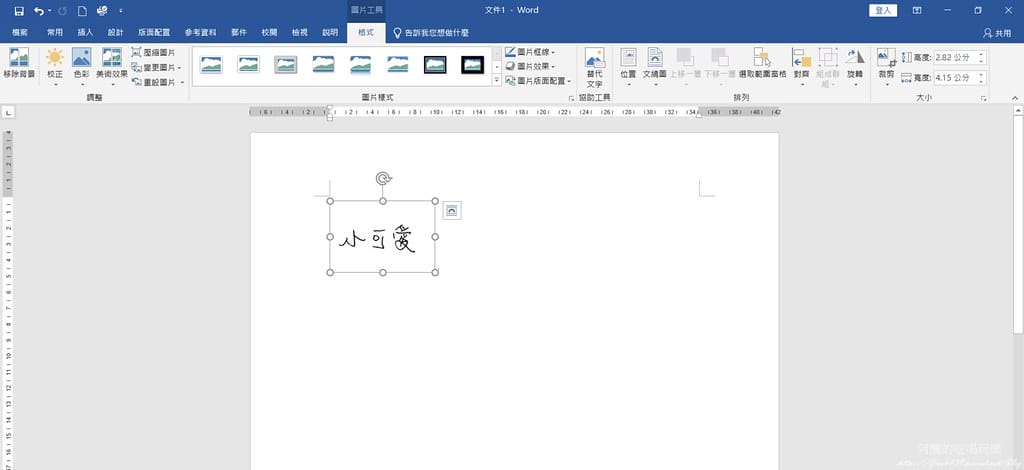Open Position (位置) options
This screenshot has width=1024, height=470.
[628, 67]
